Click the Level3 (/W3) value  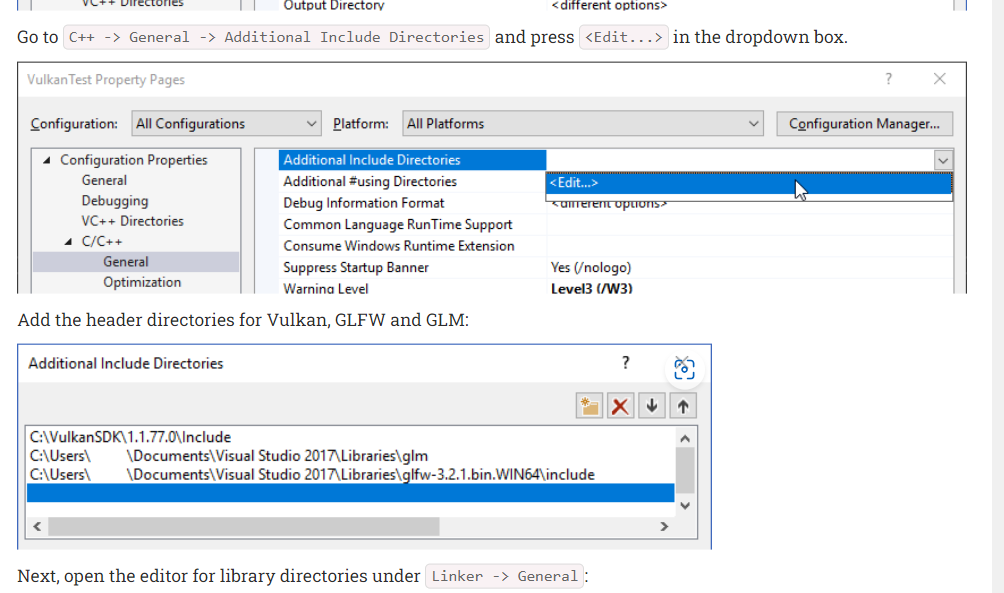tap(592, 288)
